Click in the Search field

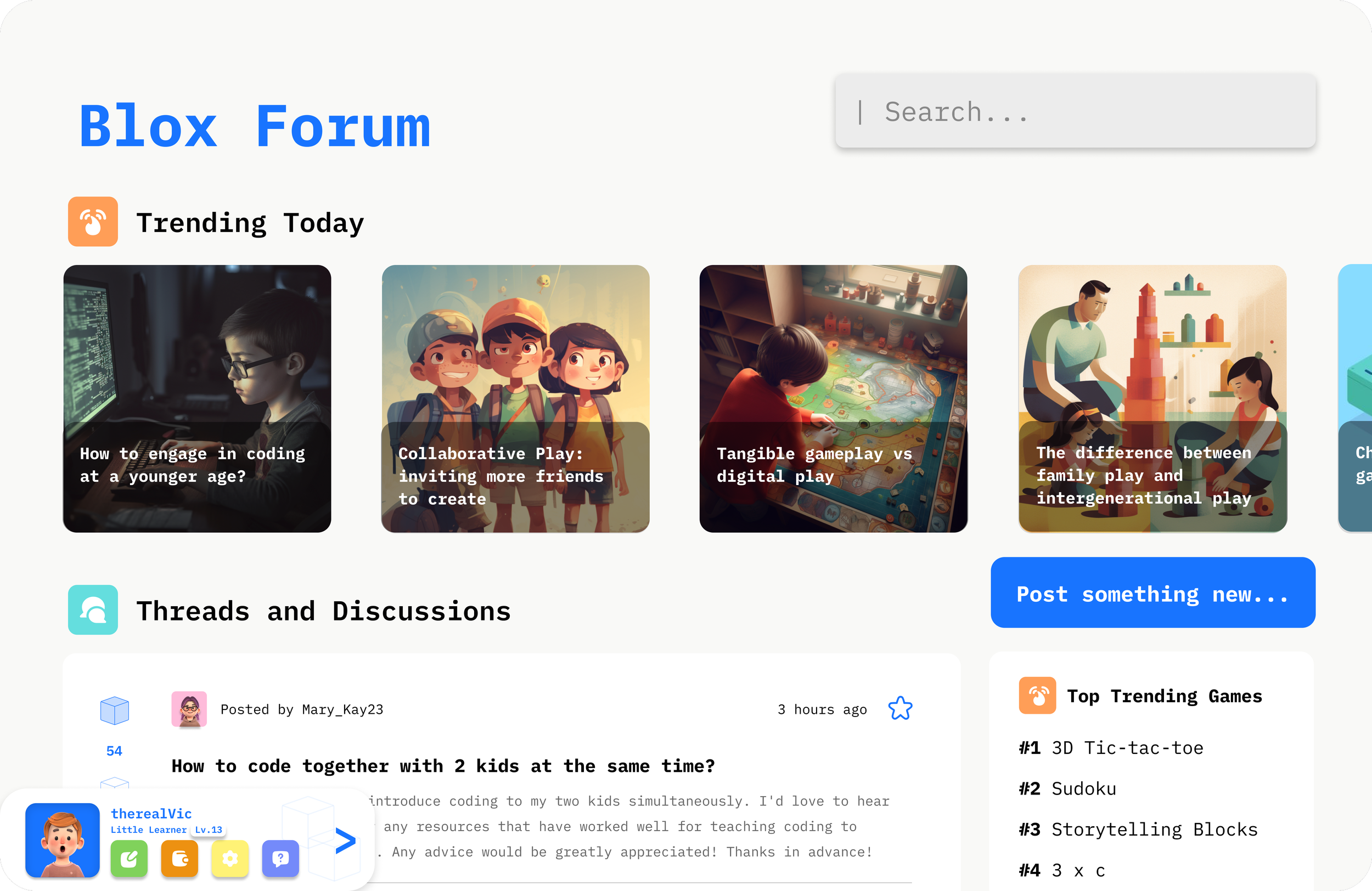tap(1075, 111)
